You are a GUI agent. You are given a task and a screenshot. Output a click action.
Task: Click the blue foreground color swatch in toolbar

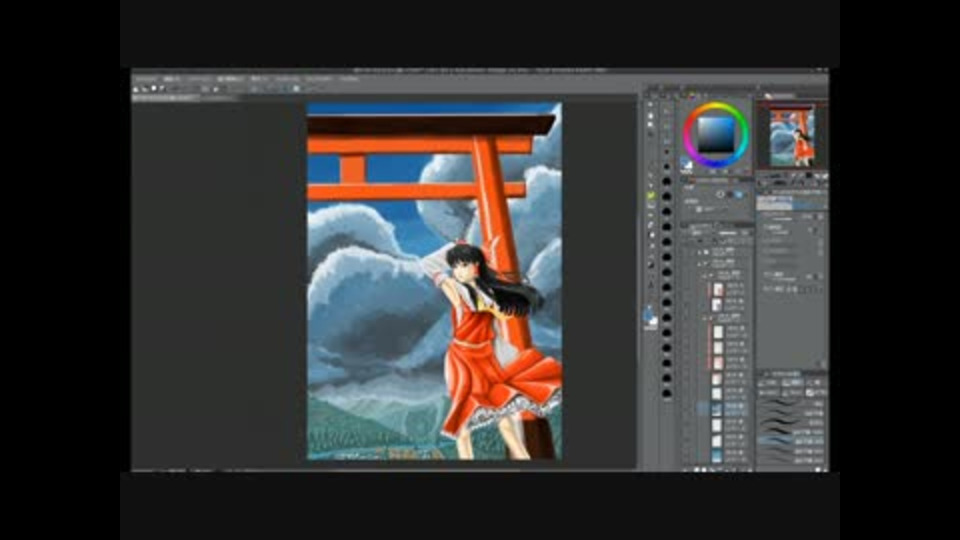point(649,315)
